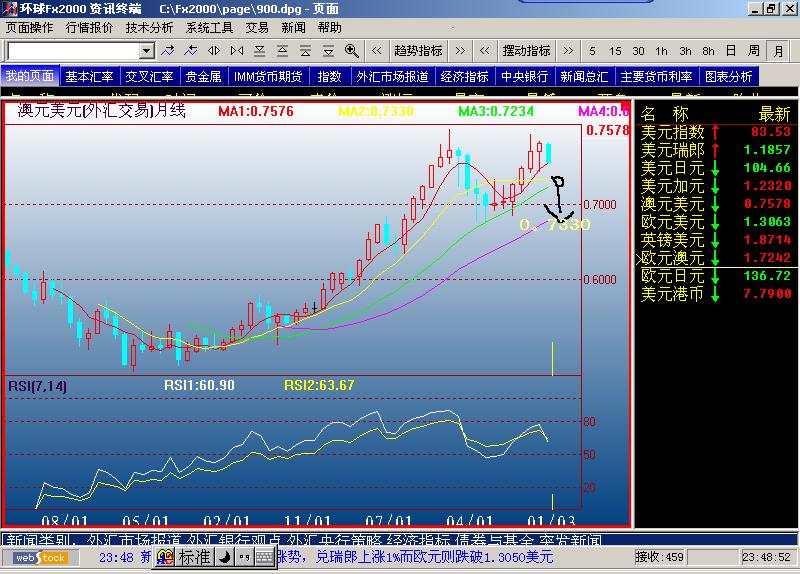The image size is (800, 574).
Task: Open the symbol input dropdown arrow
Action: pos(147,51)
